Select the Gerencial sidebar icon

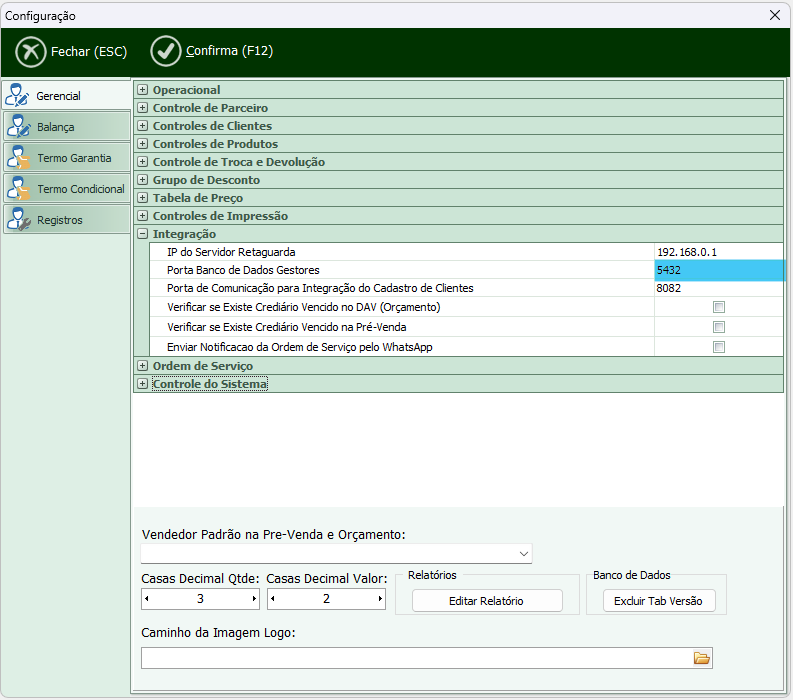coord(18,96)
